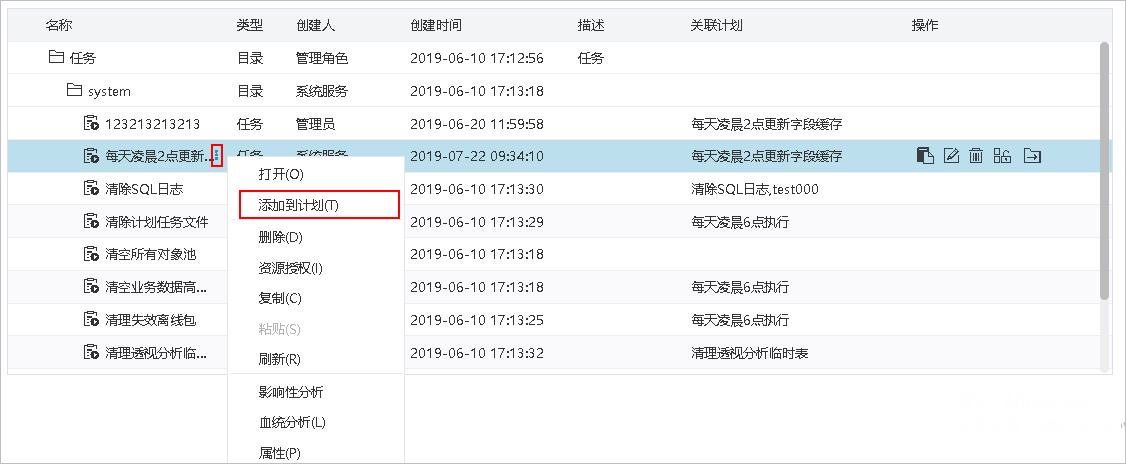Click the vertical scrollbar of the task list
The width and height of the screenshot is (1126, 464).
pyautogui.click(x=1104, y=171)
